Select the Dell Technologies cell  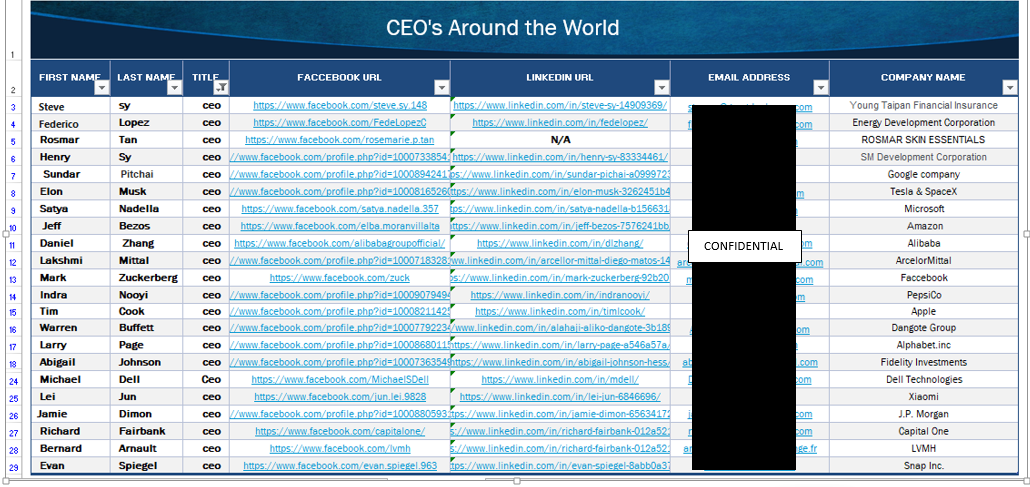click(x=923, y=379)
